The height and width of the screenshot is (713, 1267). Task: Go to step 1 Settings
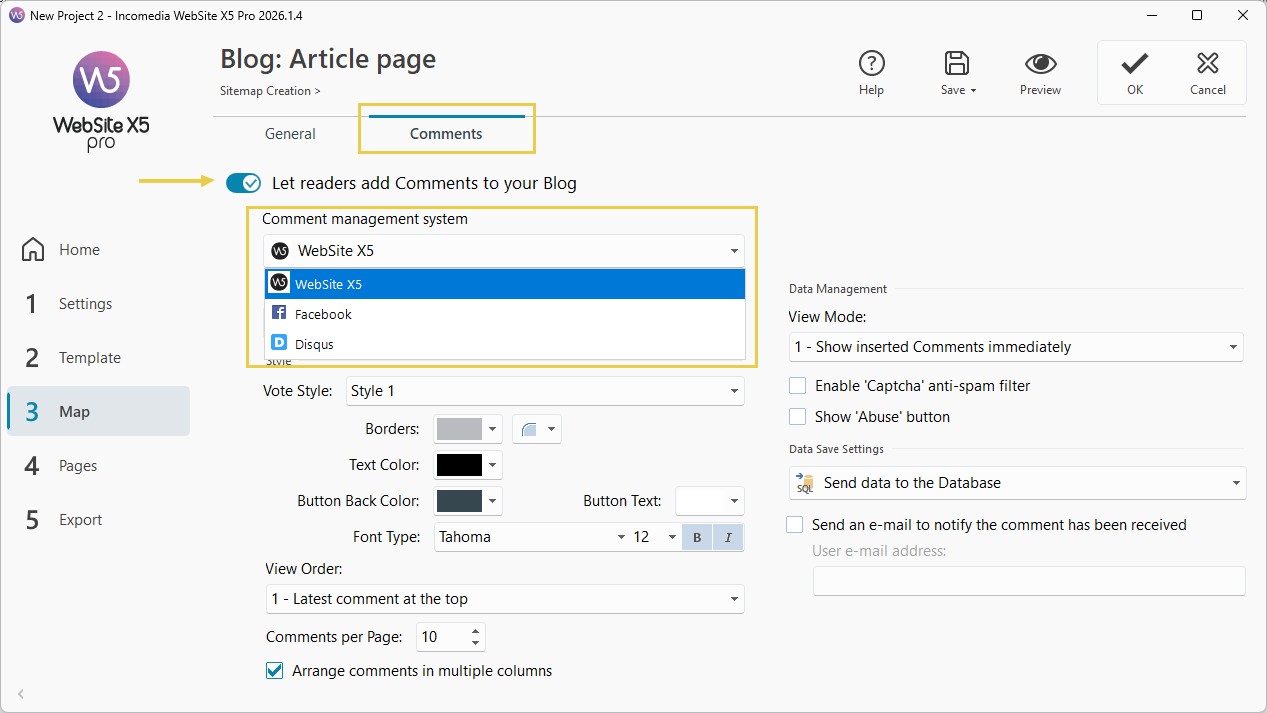98,304
